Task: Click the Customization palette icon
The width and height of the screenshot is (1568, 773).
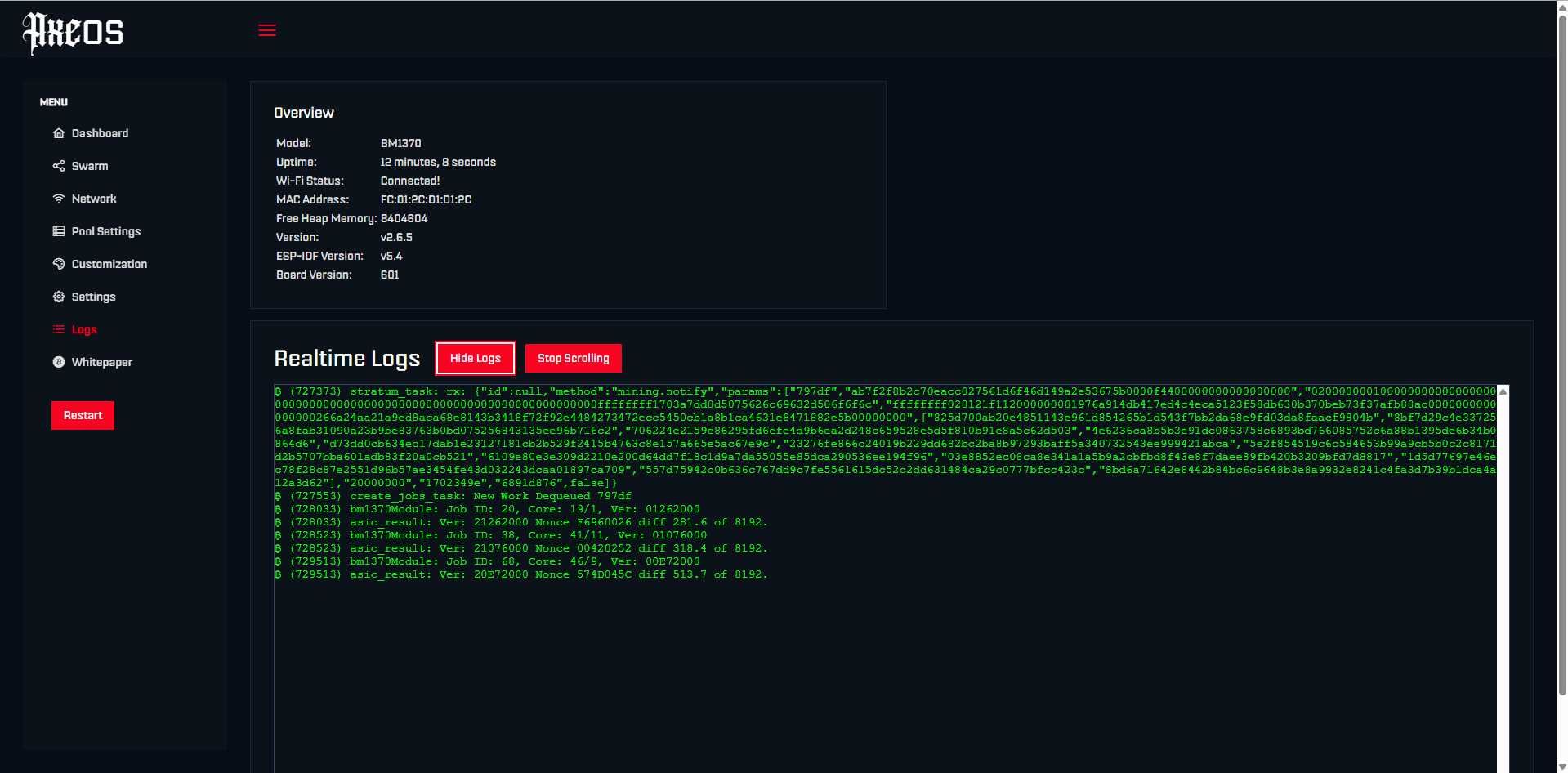Action: tap(59, 264)
